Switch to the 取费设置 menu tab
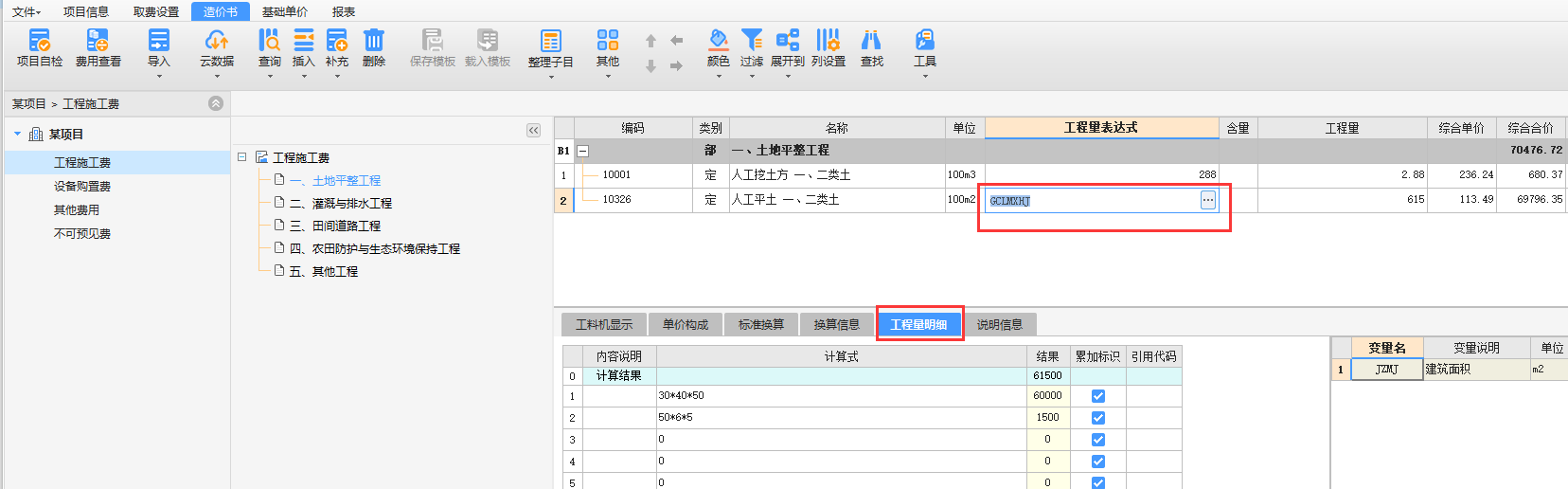Screen dimensions: 1568x489 point(156,11)
